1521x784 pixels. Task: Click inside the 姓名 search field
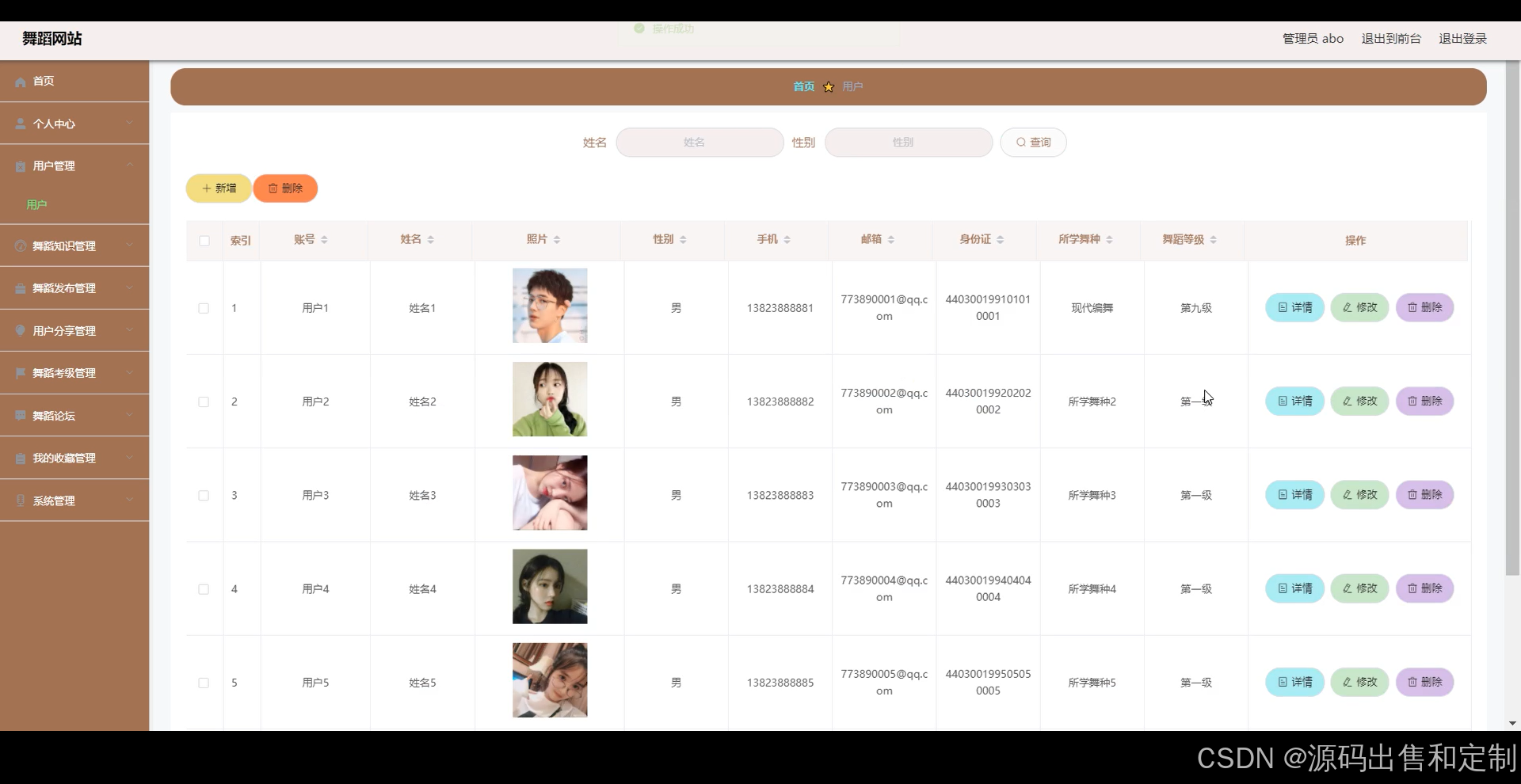[x=699, y=142]
